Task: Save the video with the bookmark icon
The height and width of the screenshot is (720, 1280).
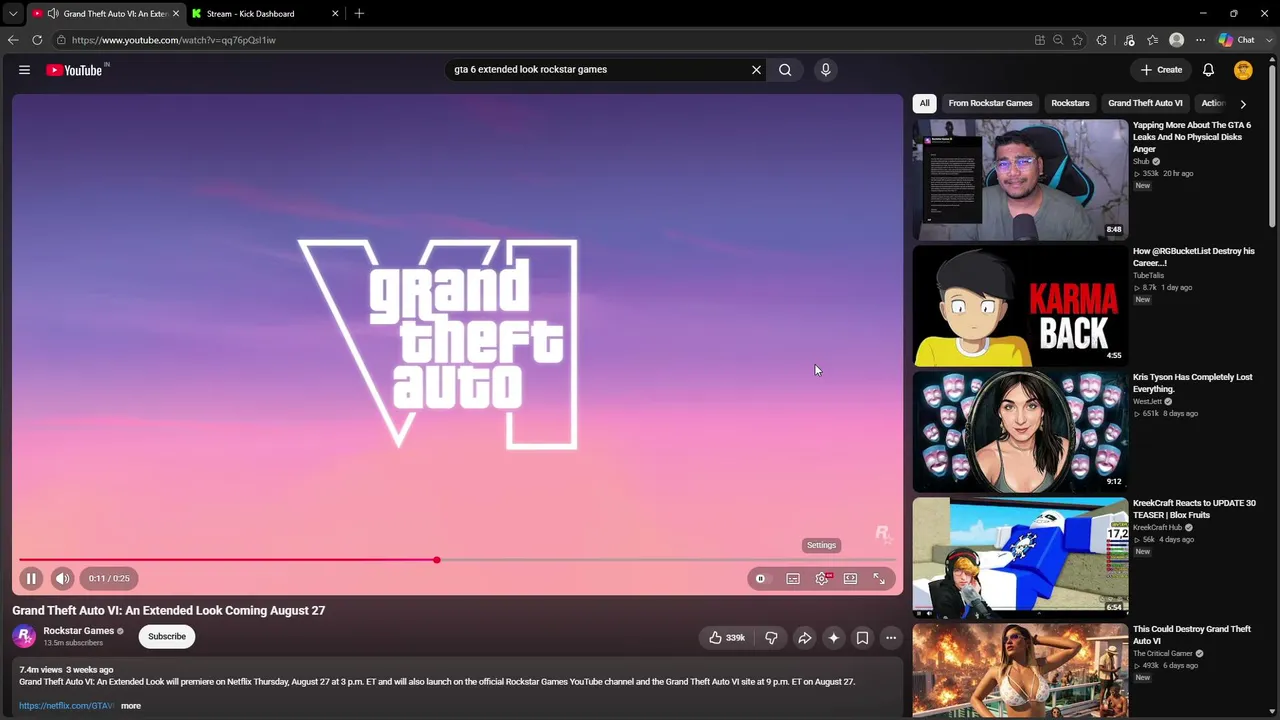Action: coord(862,637)
